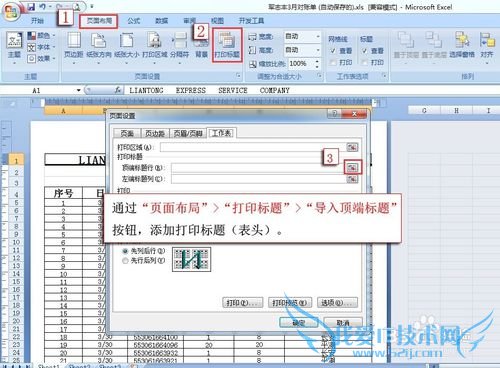Click the Sheet1 worksheet tab
Screen dimensions: 500x368
pyautogui.click(x=48, y=366)
